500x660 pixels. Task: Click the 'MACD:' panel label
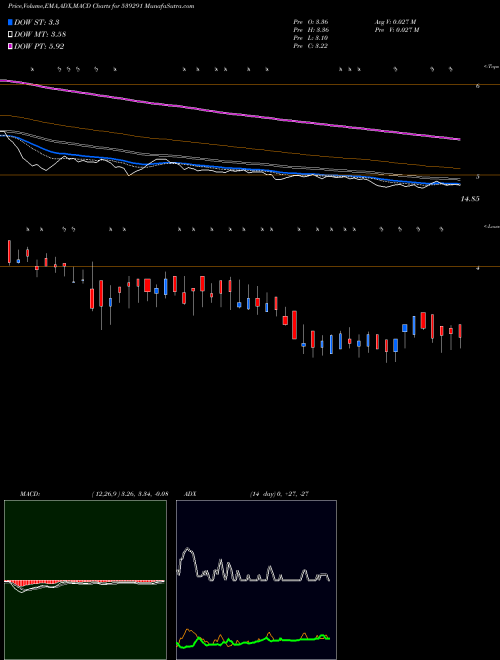coord(30,494)
